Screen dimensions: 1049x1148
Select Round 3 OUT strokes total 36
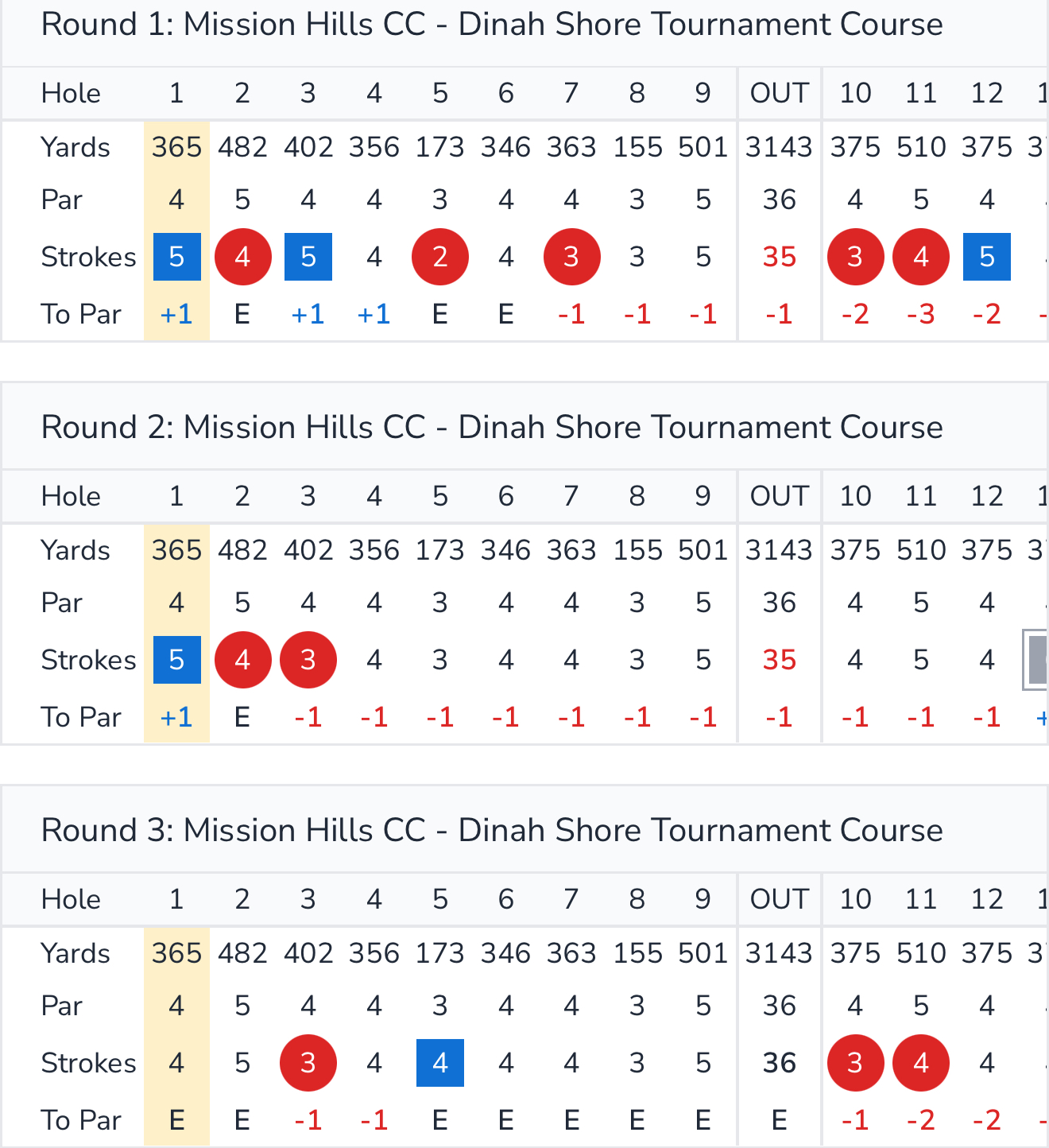780,1063
